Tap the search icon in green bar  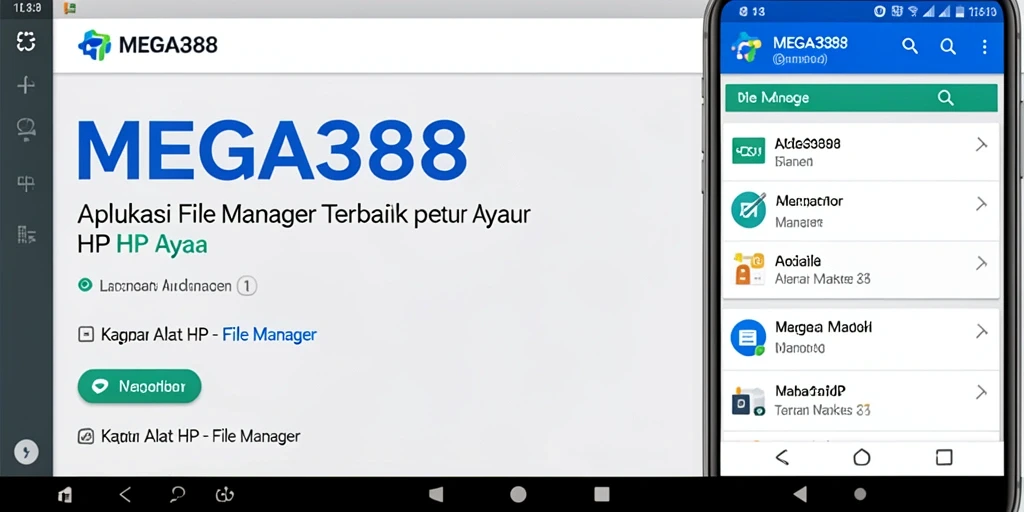coord(946,98)
